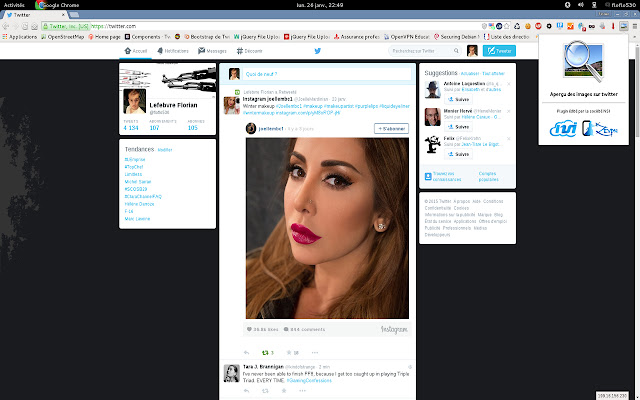The height and width of the screenshot is (400, 640).
Task: Open the Notifications tab
Action: (173, 51)
